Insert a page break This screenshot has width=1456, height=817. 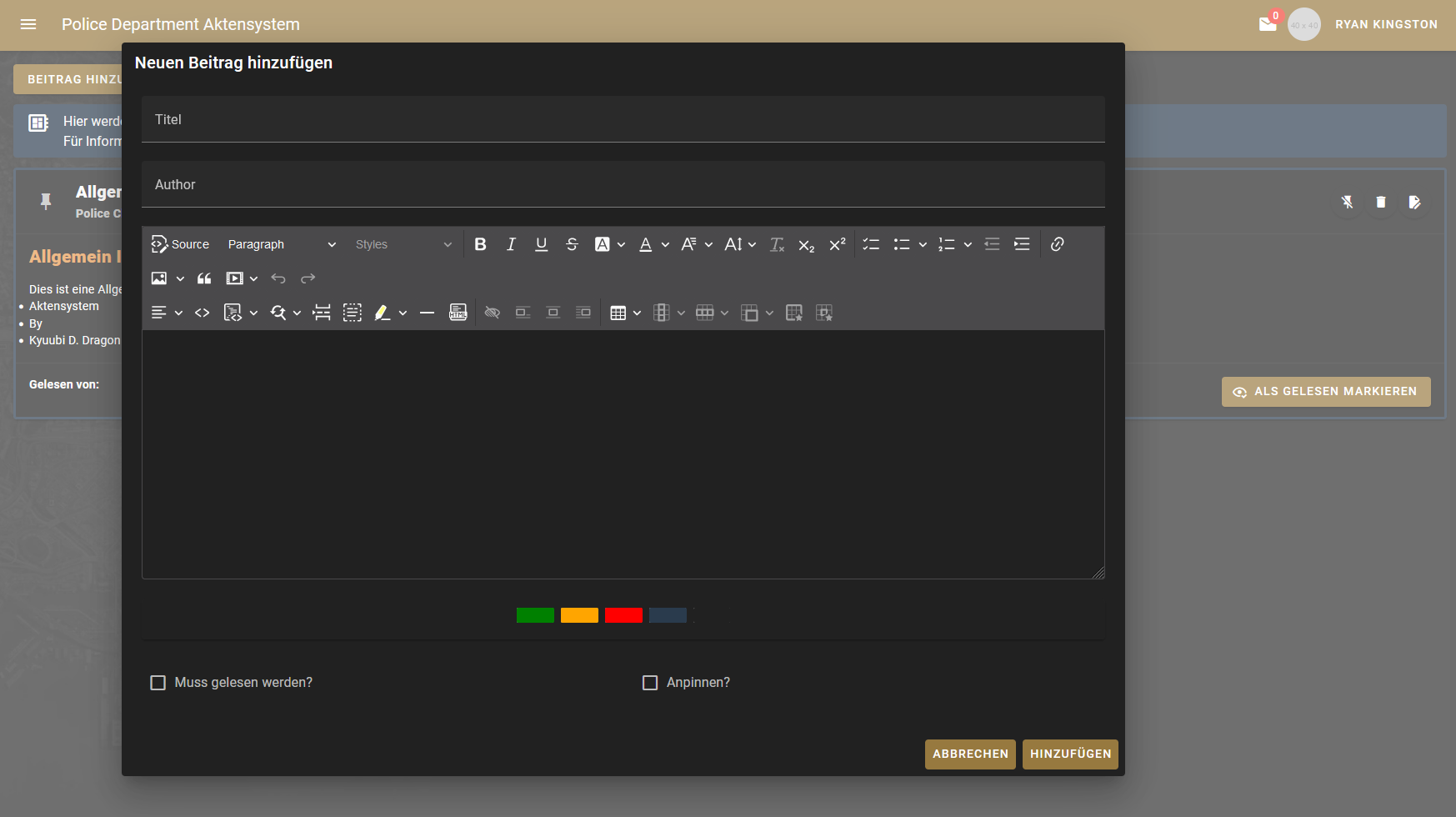click(322, 313)
